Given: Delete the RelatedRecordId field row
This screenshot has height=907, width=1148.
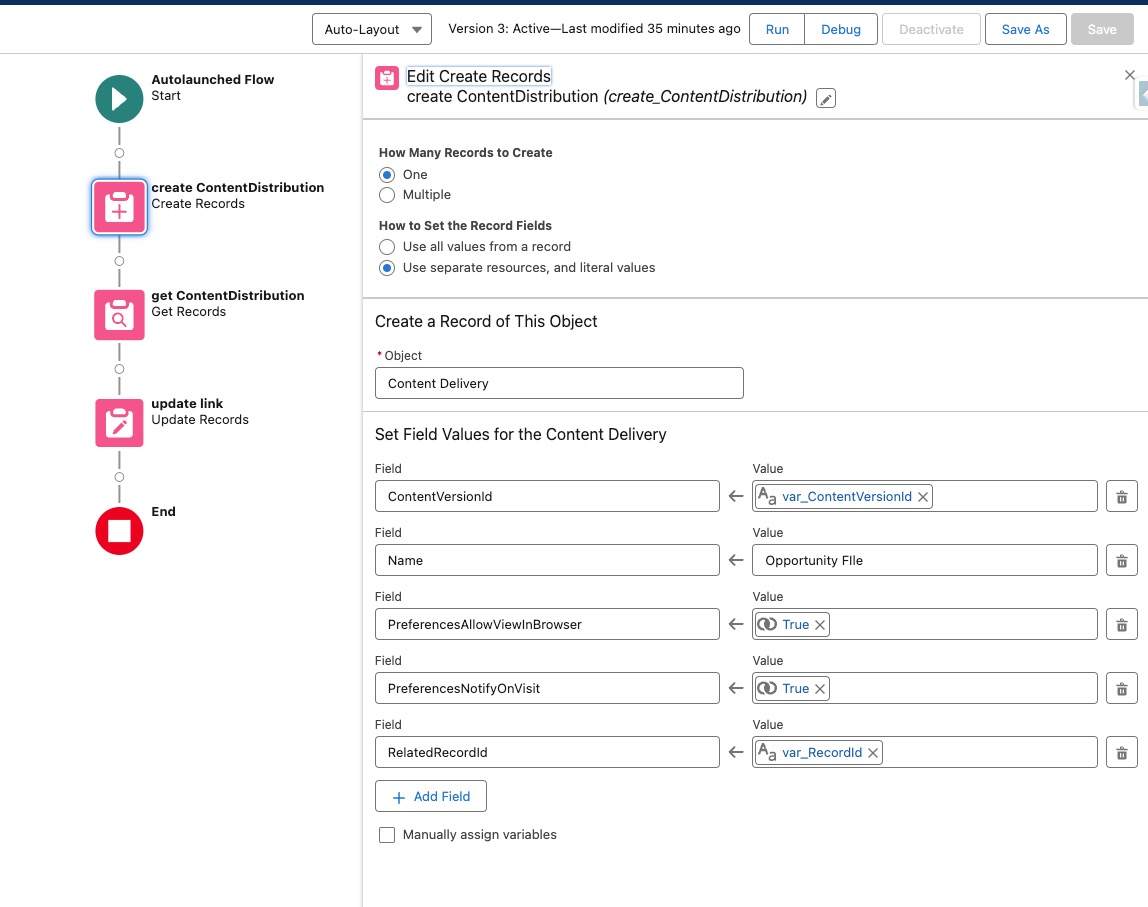Looking at the screenshot, I should [1121, 752].
